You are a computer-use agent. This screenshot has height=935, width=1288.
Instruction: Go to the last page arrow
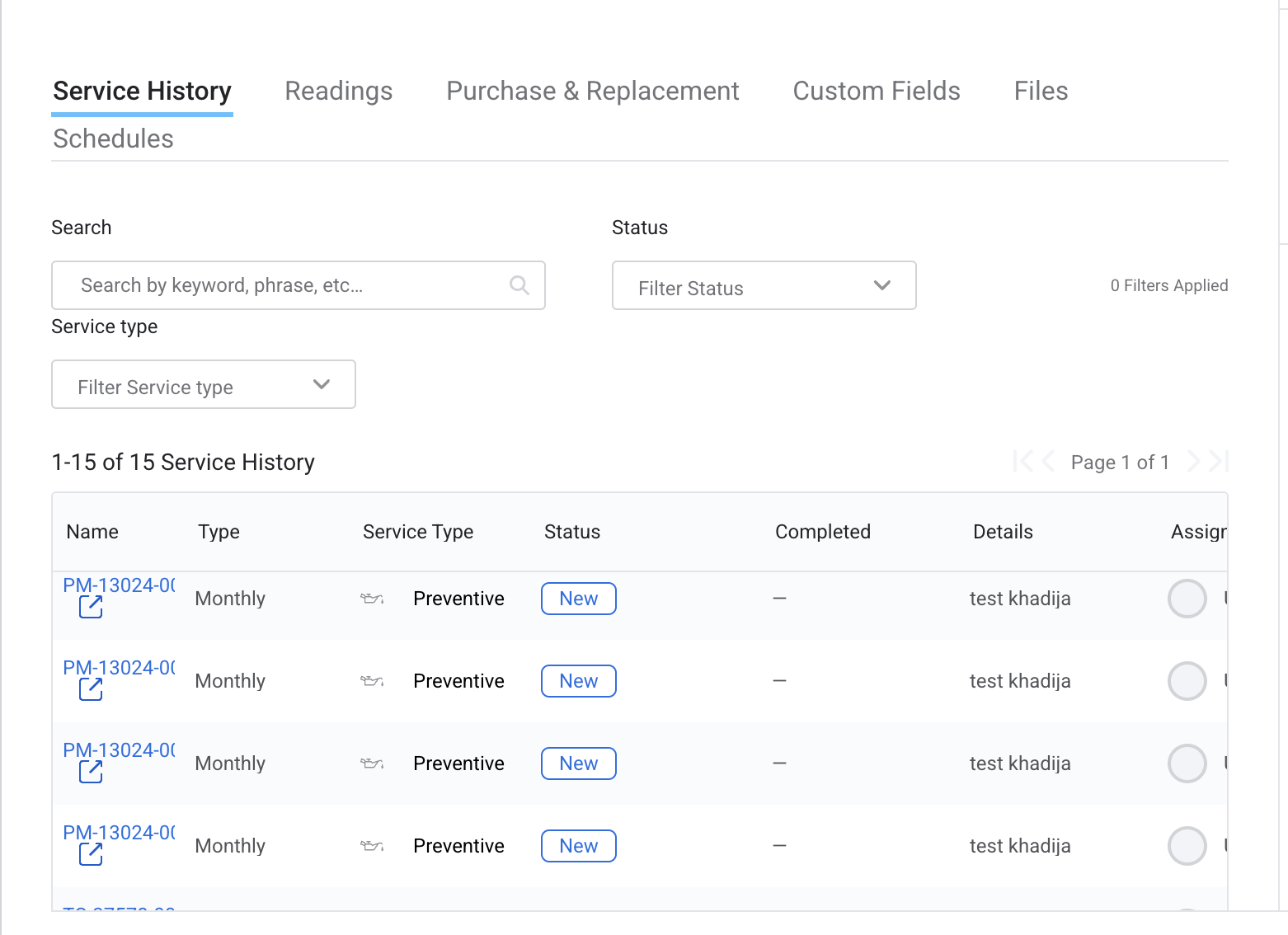point(1219,462)
